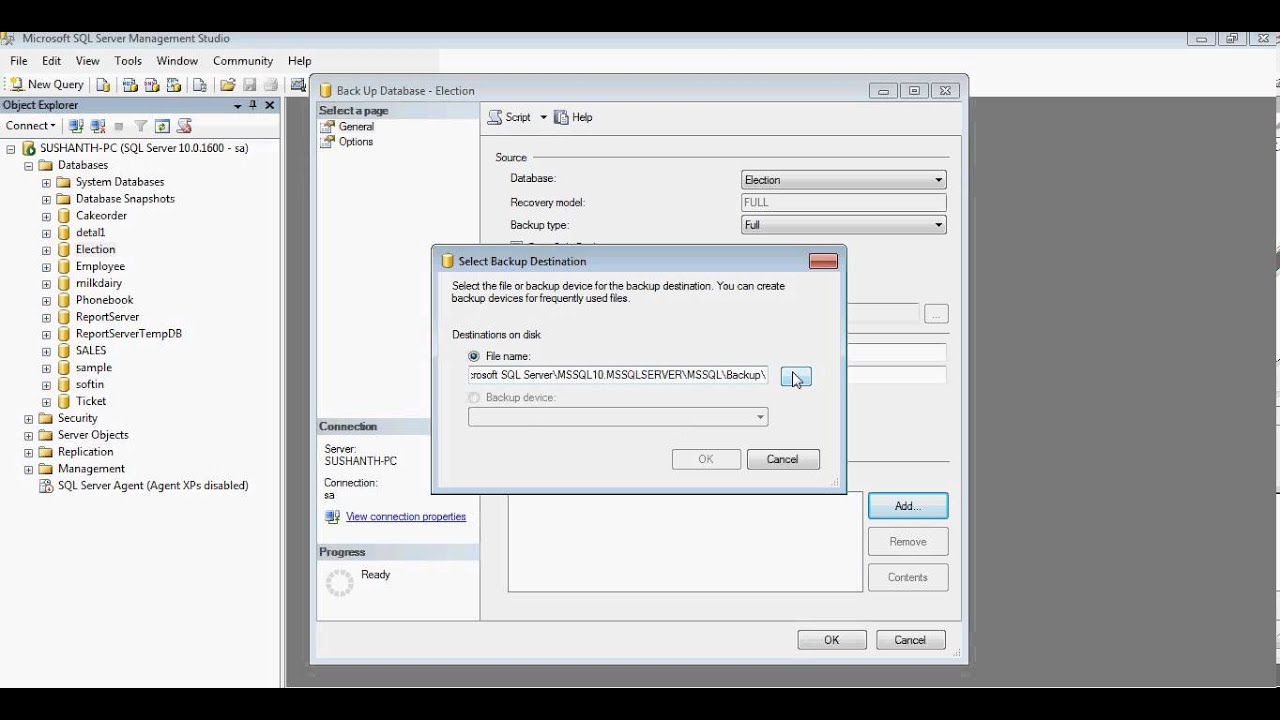Image resolution: width=1280 pixels, height=720 pixels.
Task: Click the Analysis Services DMX Query icon
Action: pyautogui.click(x=152, y=85)
